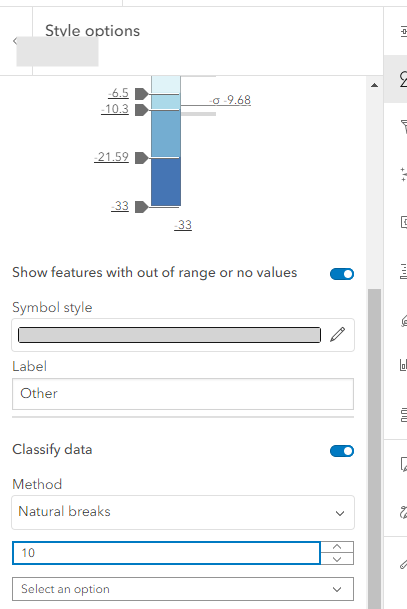The image size is (407, 609).
Task: Click the gray symbol style swatch
Action: (x=169, y=335)
